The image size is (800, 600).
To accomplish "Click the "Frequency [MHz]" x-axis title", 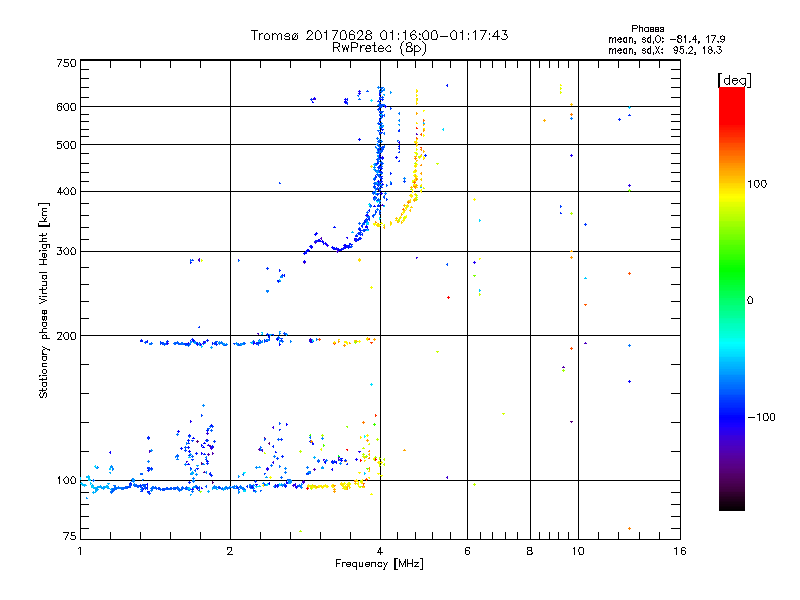I will coord(379,566).
